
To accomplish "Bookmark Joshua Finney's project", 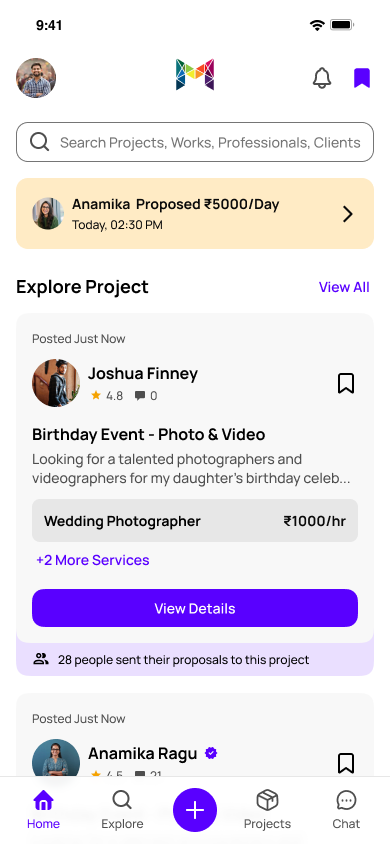I will click(x=346, y=384).
